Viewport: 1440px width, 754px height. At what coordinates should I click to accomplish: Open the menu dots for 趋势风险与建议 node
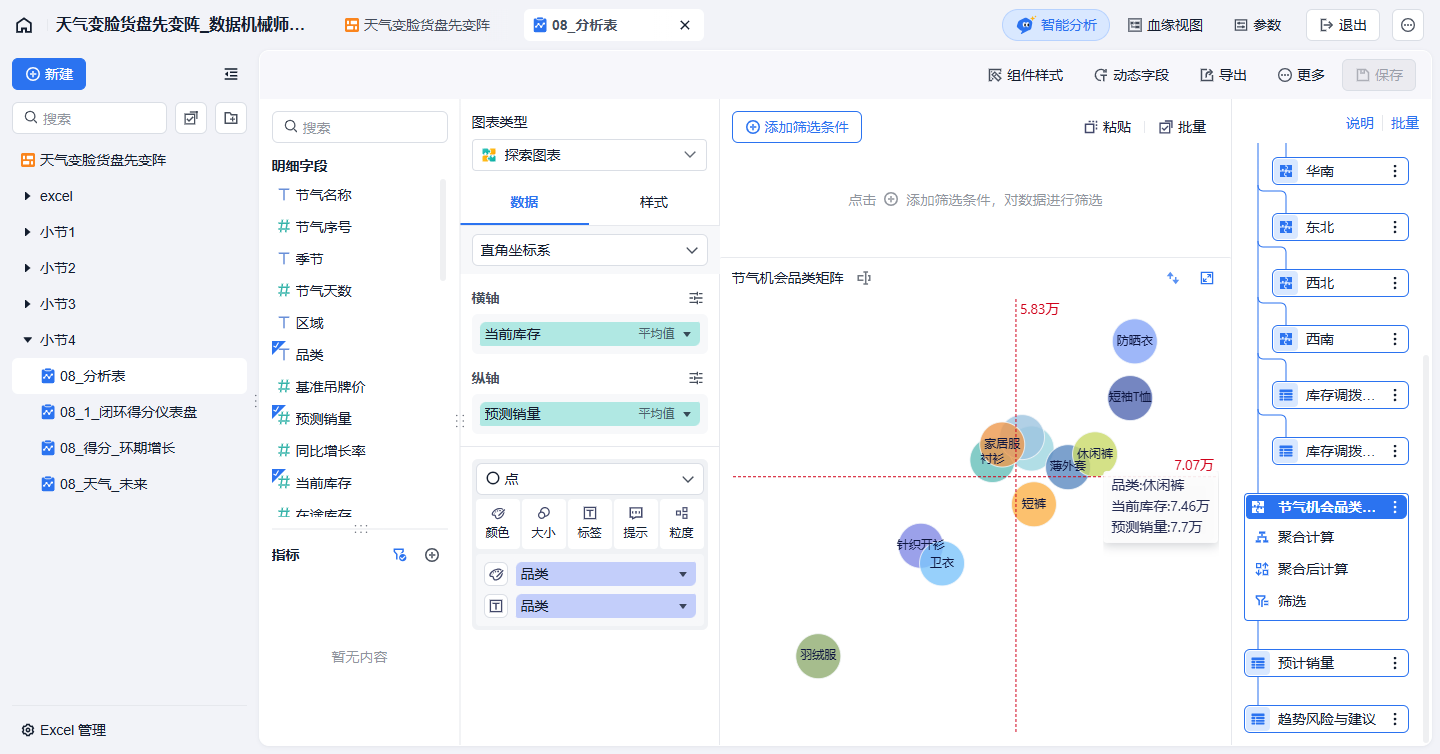[1395, 719]
